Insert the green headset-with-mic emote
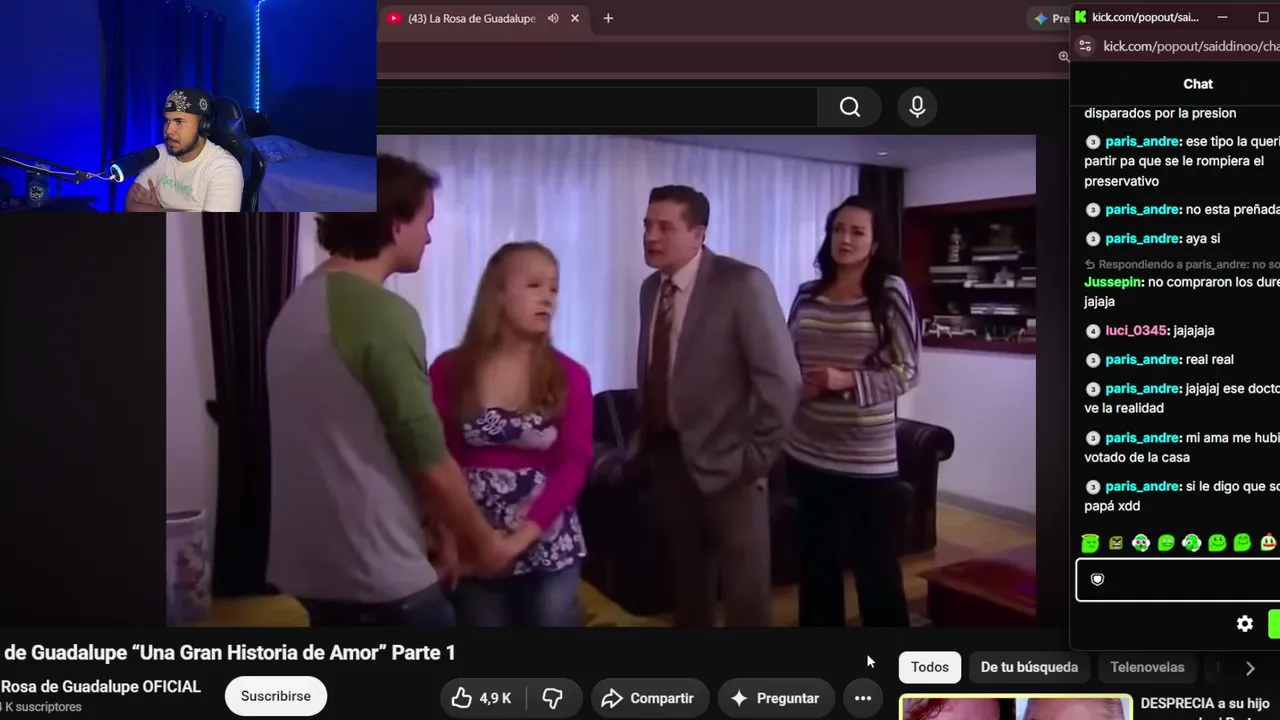This screenshot has width=1280, height=720. click(1192, 543)
